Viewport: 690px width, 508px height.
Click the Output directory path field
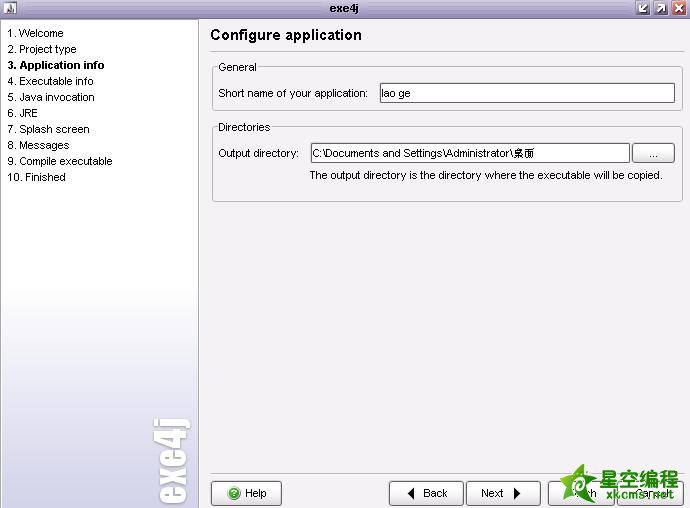tap(470, 153)
